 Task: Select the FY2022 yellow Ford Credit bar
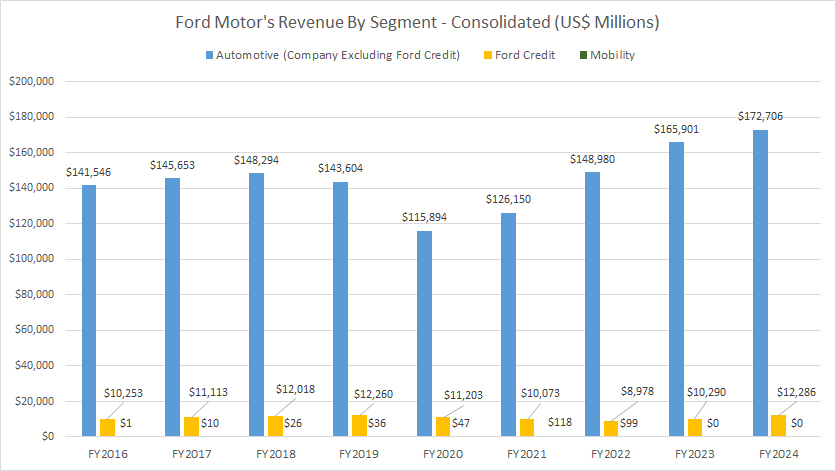tap(611, 428)
